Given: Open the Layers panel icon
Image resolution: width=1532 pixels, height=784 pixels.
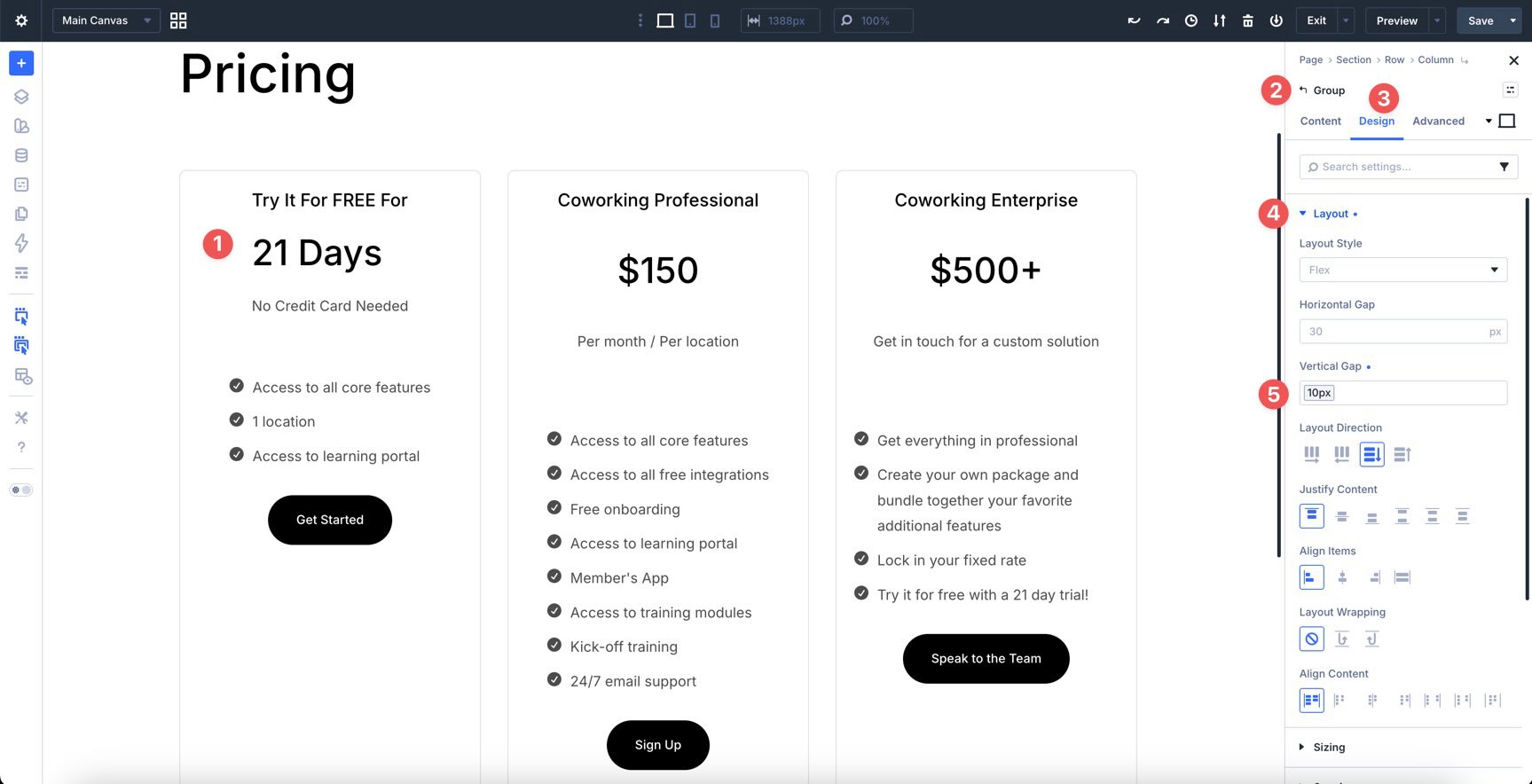Looking at the screenshot, I should click(x=21, y=97).
